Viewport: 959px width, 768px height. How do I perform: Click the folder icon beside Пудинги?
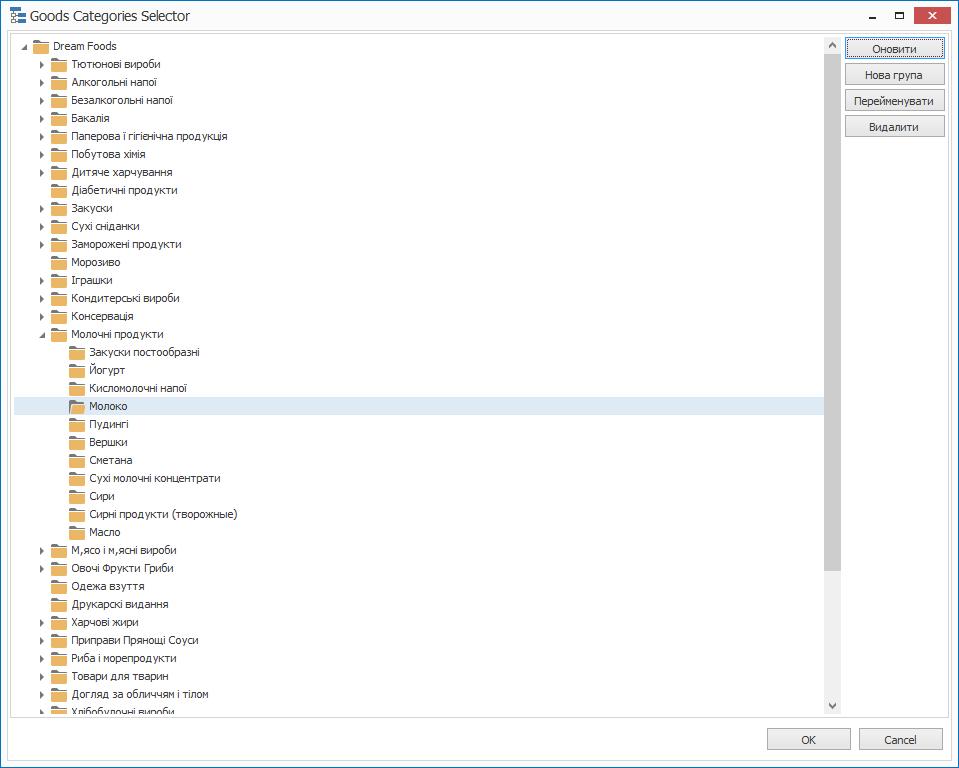click(x=77, y=424)
